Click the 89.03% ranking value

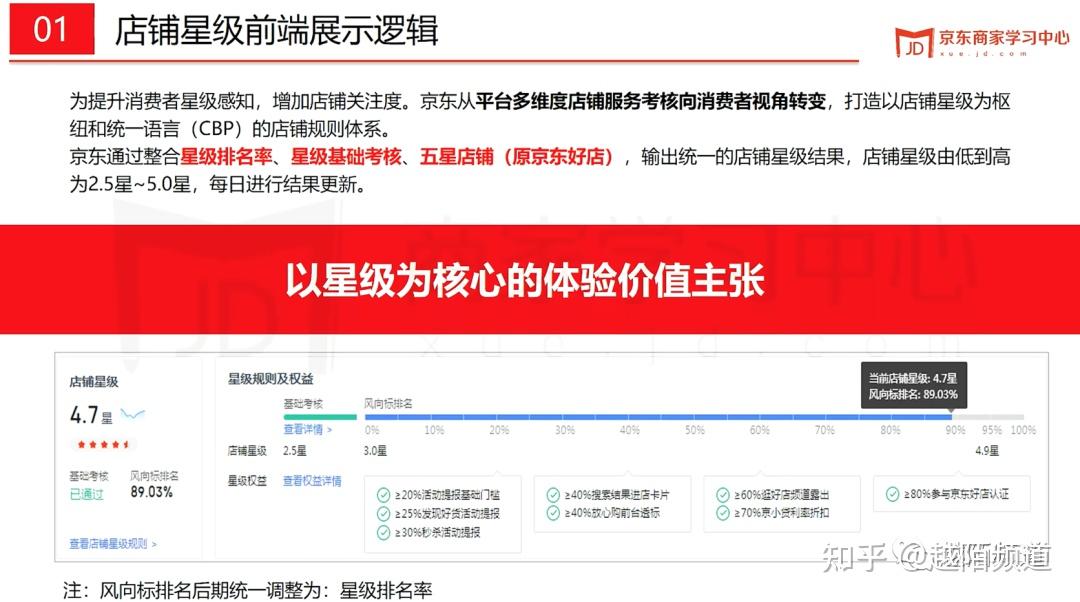click(152, 492)
